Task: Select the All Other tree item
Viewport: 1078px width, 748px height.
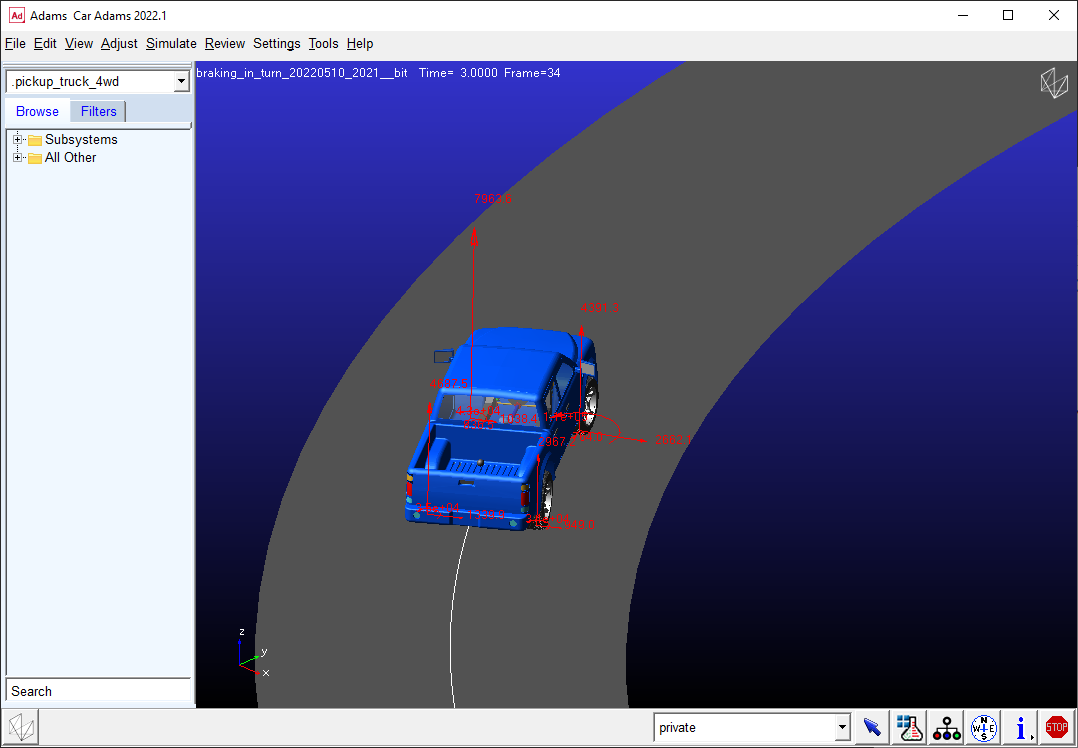Action: (70, 157)
